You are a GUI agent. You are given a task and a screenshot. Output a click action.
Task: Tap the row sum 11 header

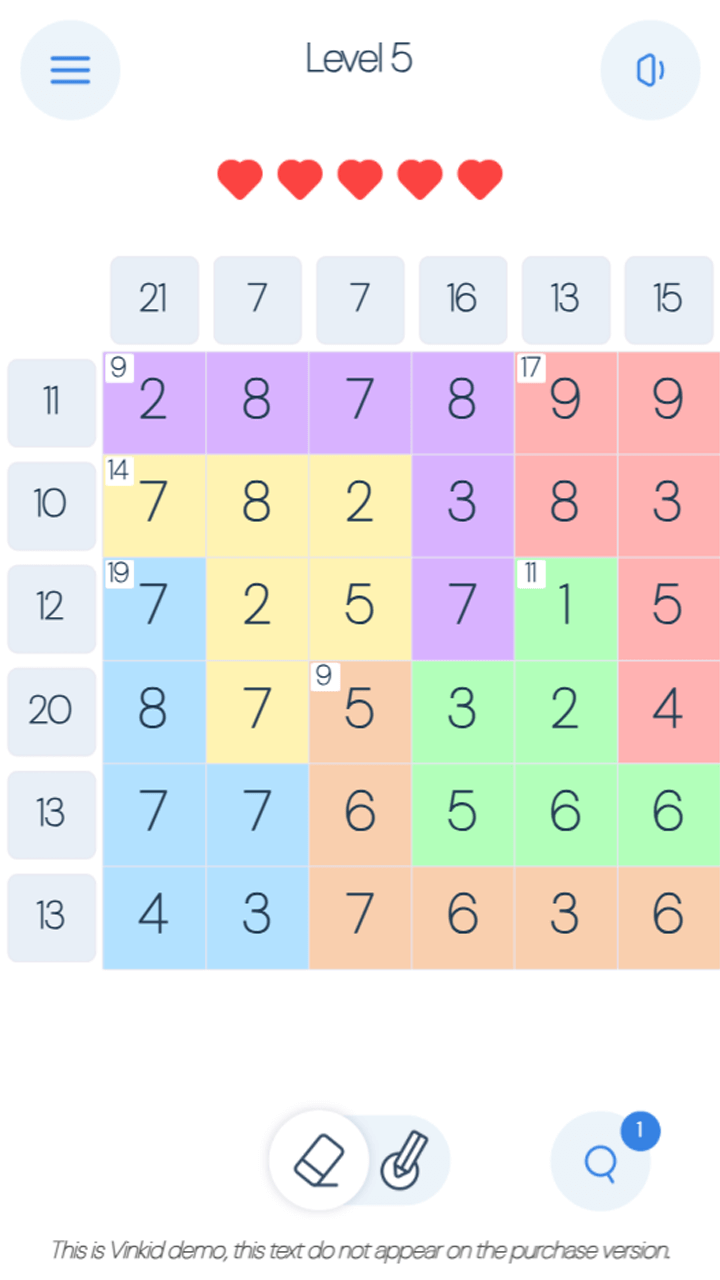pyautogui.click(x=51, y=402)
